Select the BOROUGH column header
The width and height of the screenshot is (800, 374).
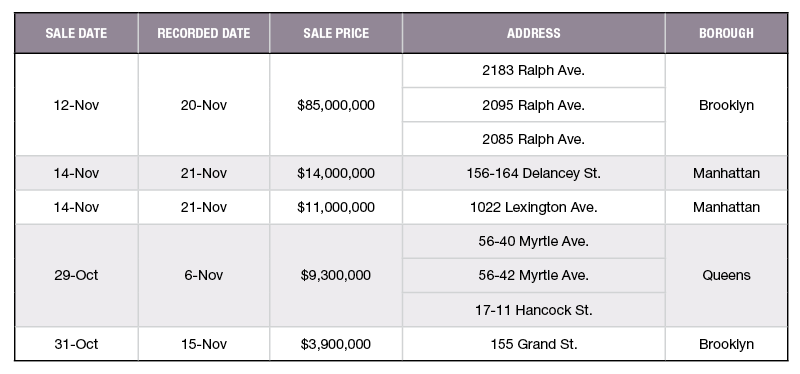(x=726, y=33)
